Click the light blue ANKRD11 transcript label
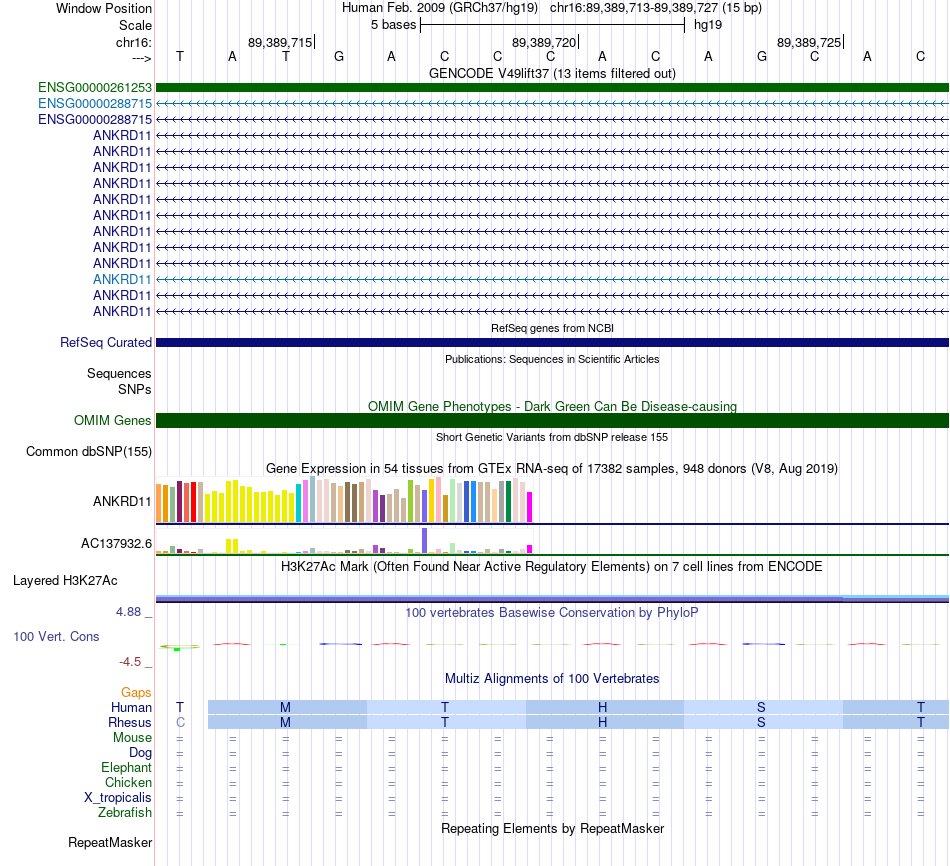 (x=122, y=279)
